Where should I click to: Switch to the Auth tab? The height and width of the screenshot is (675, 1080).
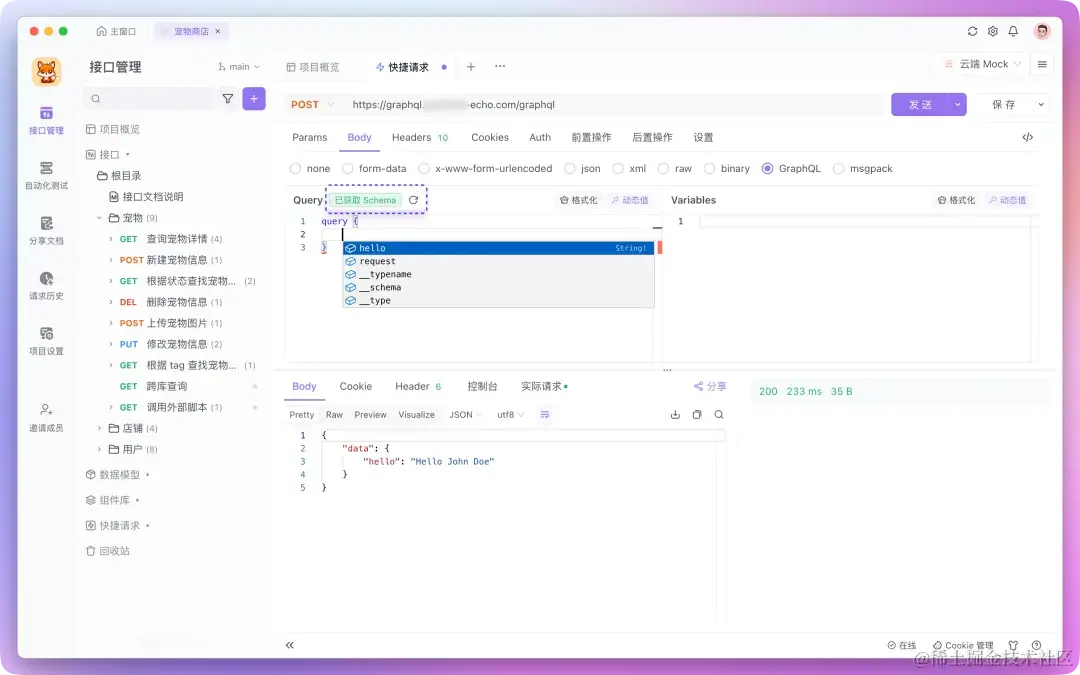click(x=540, y=137)
